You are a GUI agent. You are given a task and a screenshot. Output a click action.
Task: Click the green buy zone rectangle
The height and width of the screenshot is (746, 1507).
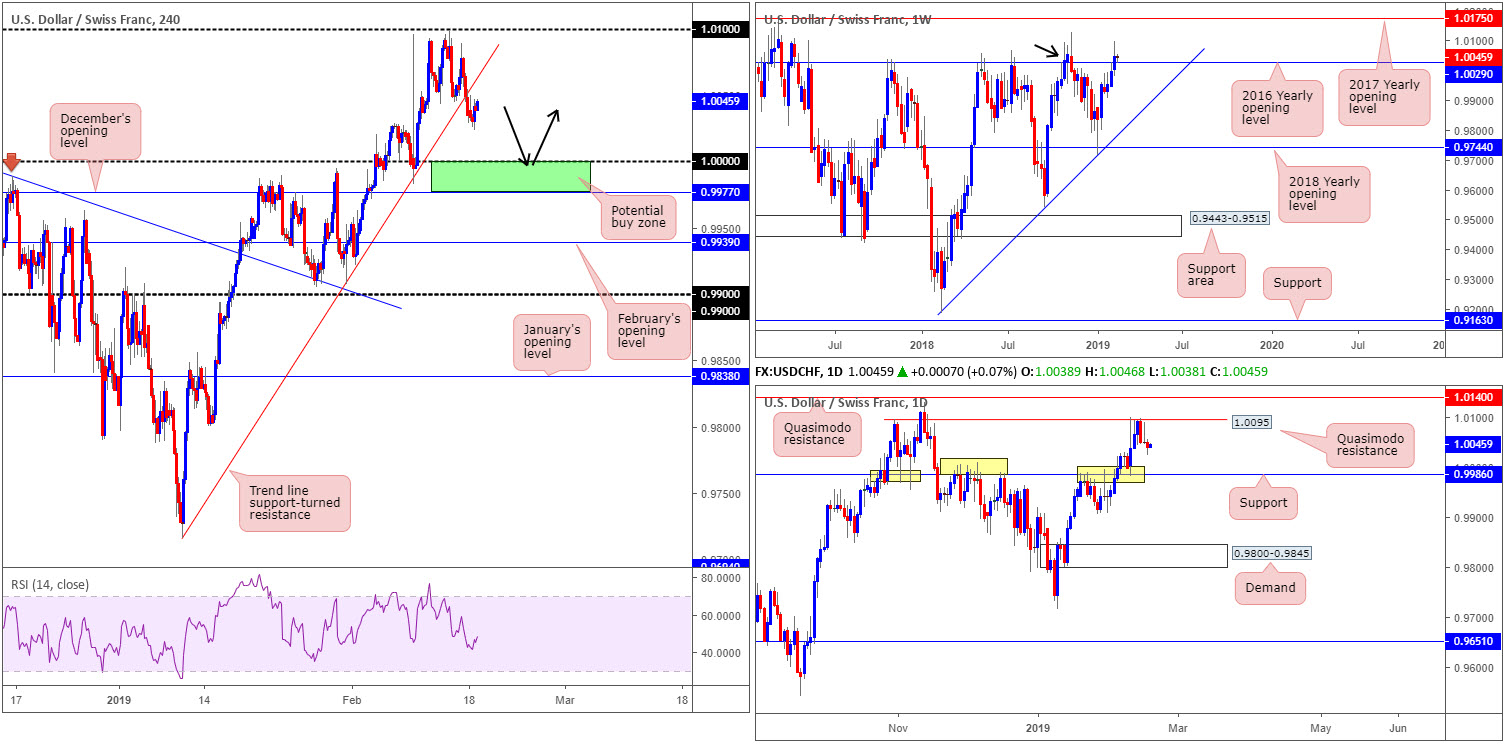pyautogui.click(x=510, y=177)
